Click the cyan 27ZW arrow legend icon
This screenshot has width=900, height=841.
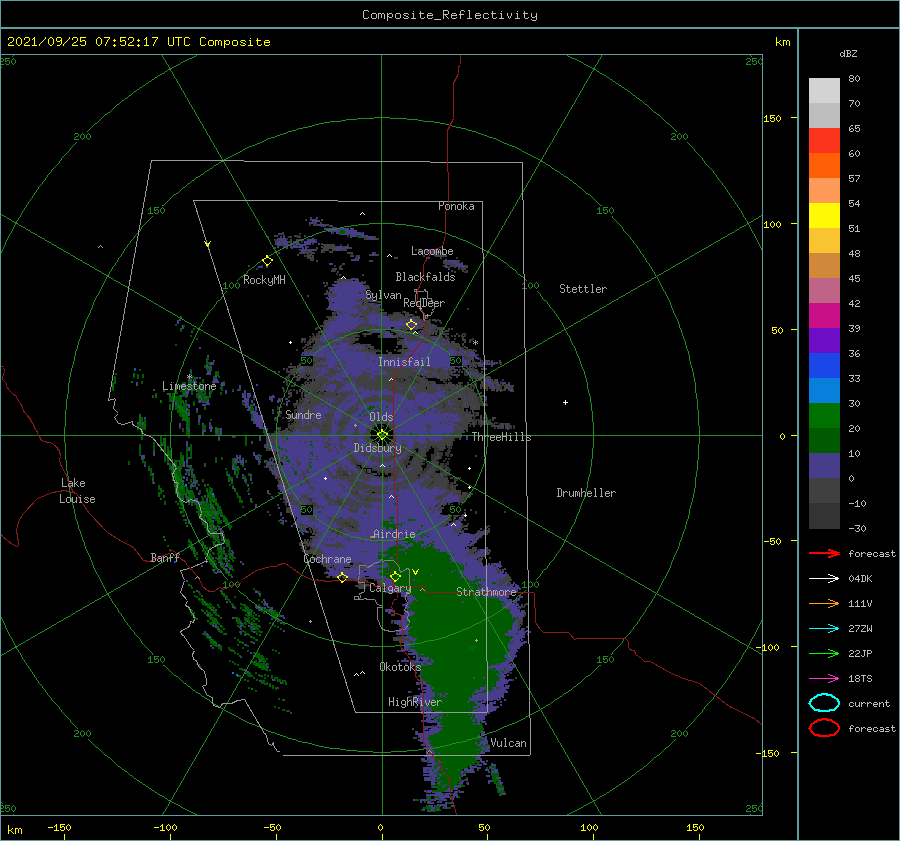[x=824, y=629]
